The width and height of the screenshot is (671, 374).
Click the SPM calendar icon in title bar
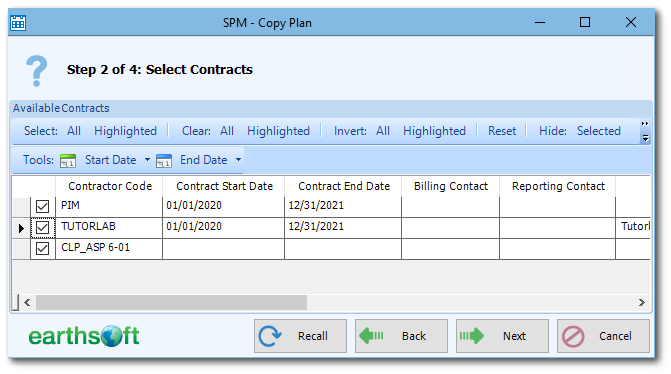tap(18, 22)
